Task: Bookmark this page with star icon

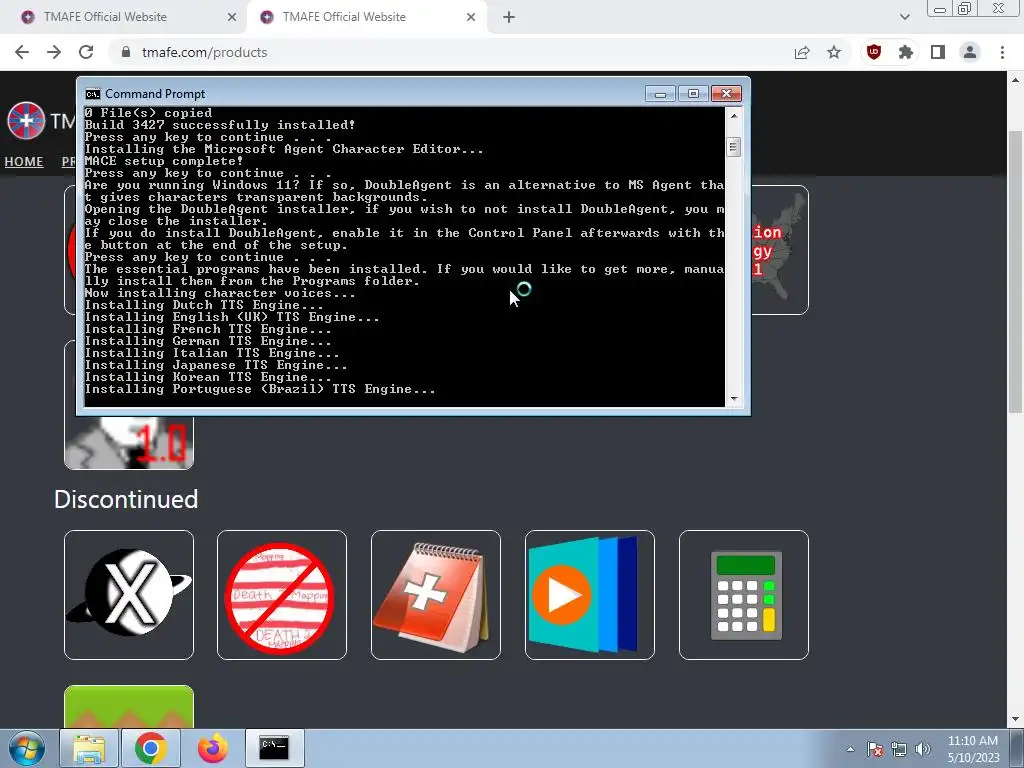Action: point(834,52)
